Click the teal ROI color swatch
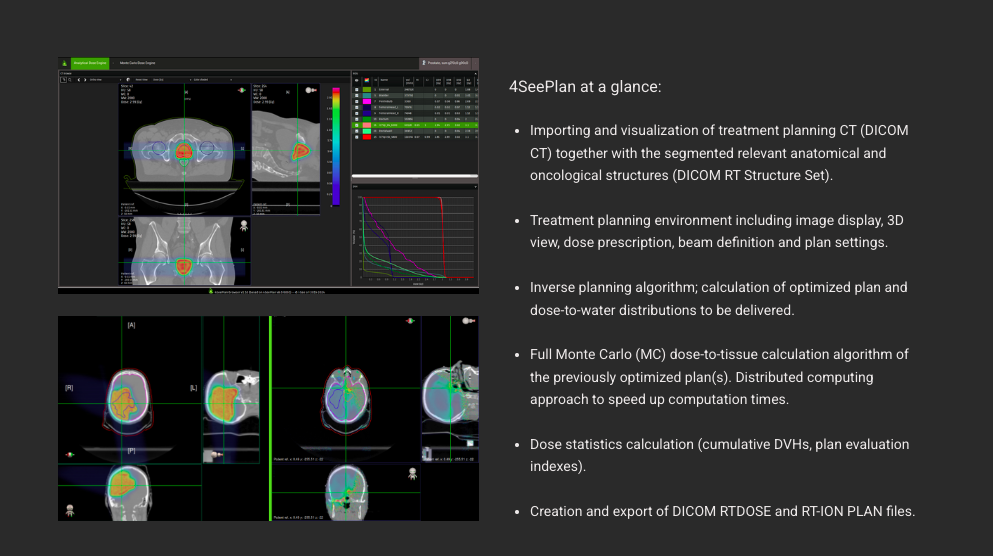Viewport: 993px width, 556px height. point(367,96)
